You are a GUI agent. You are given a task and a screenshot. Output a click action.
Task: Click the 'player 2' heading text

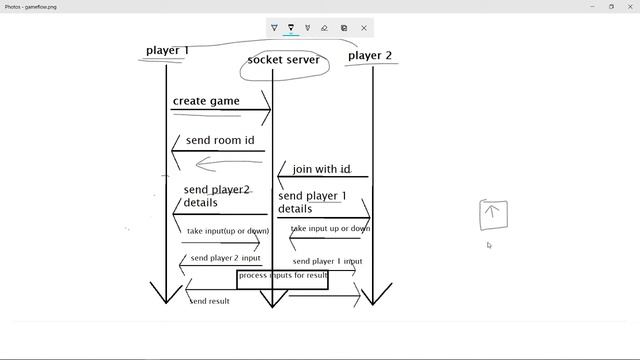tap(370, 56)
